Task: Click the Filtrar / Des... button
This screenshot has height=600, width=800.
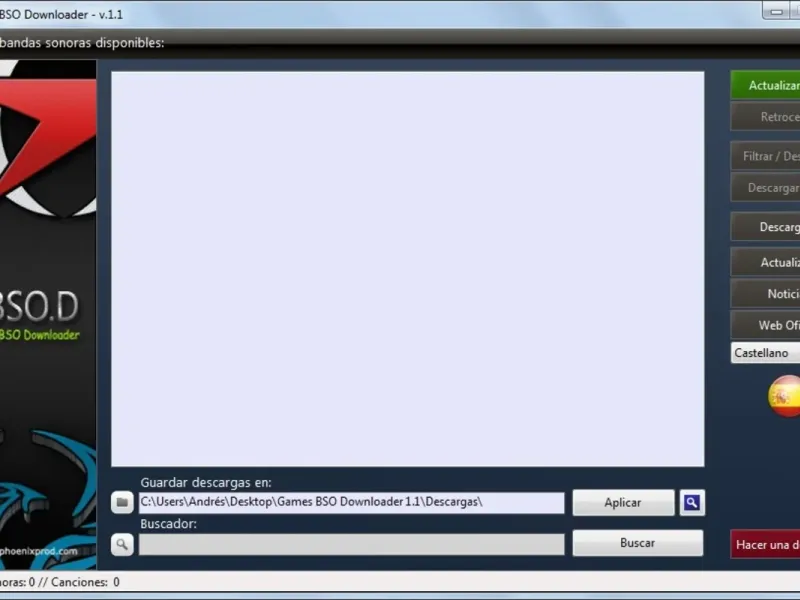Action: pos(765,156)
